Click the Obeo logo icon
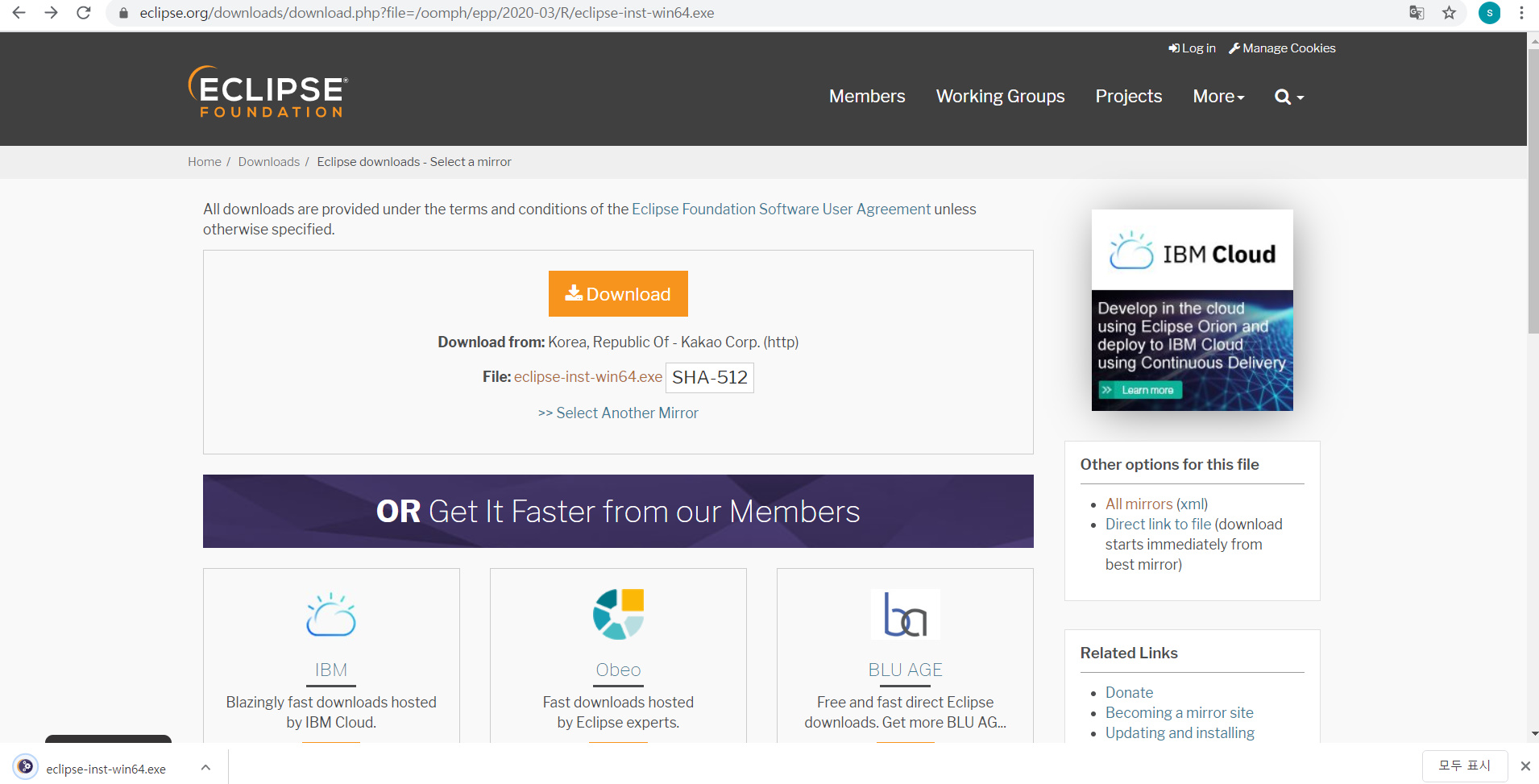The height and width of the screenshot is (784, 1539). pyautogui.click(x=618, y=614)
